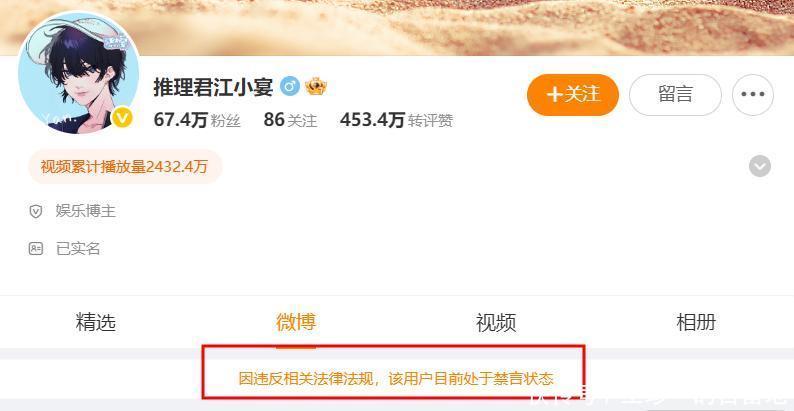View the 67.4万 粉丝 followers list
Screen dimensions: 794x411
click(197, 120)
